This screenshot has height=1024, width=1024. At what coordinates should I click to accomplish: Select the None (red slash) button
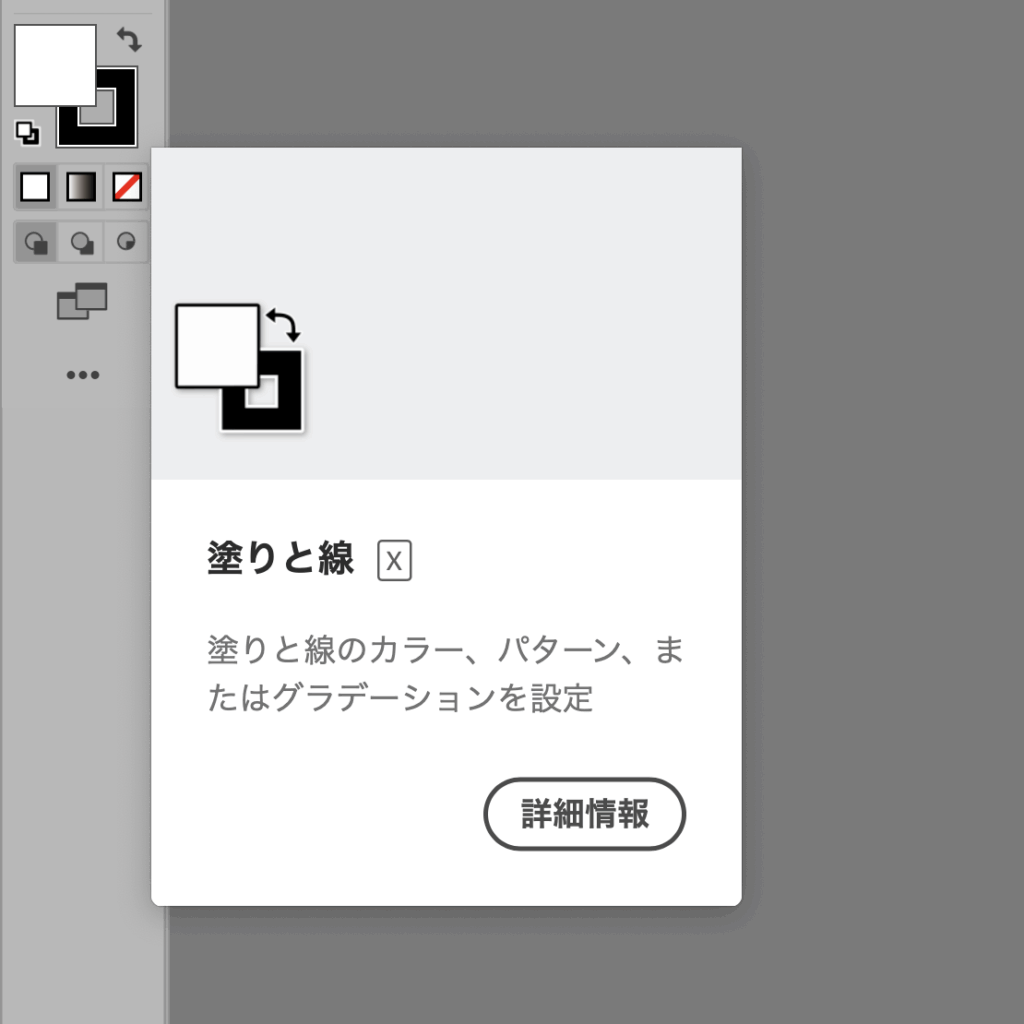pyautogui.click(x=127, y=187)
